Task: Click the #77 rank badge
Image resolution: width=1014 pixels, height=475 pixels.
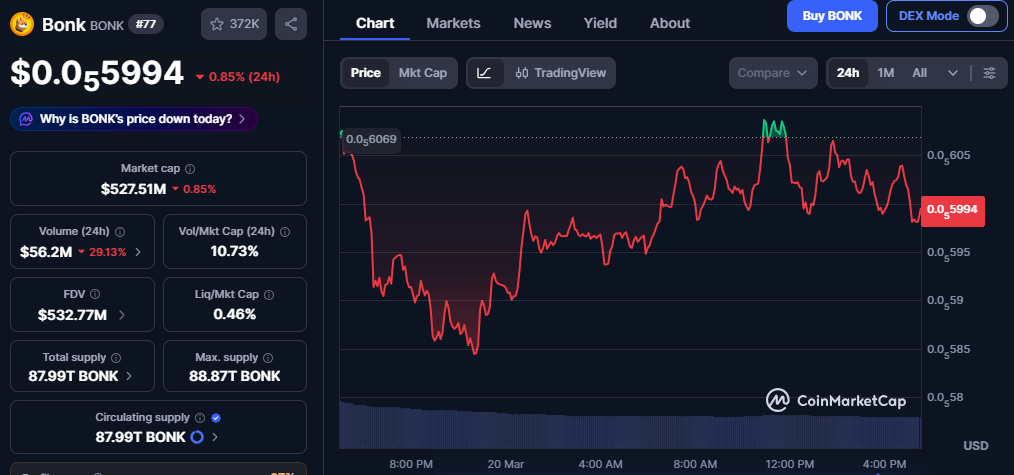Action: [x=146, y=25]
